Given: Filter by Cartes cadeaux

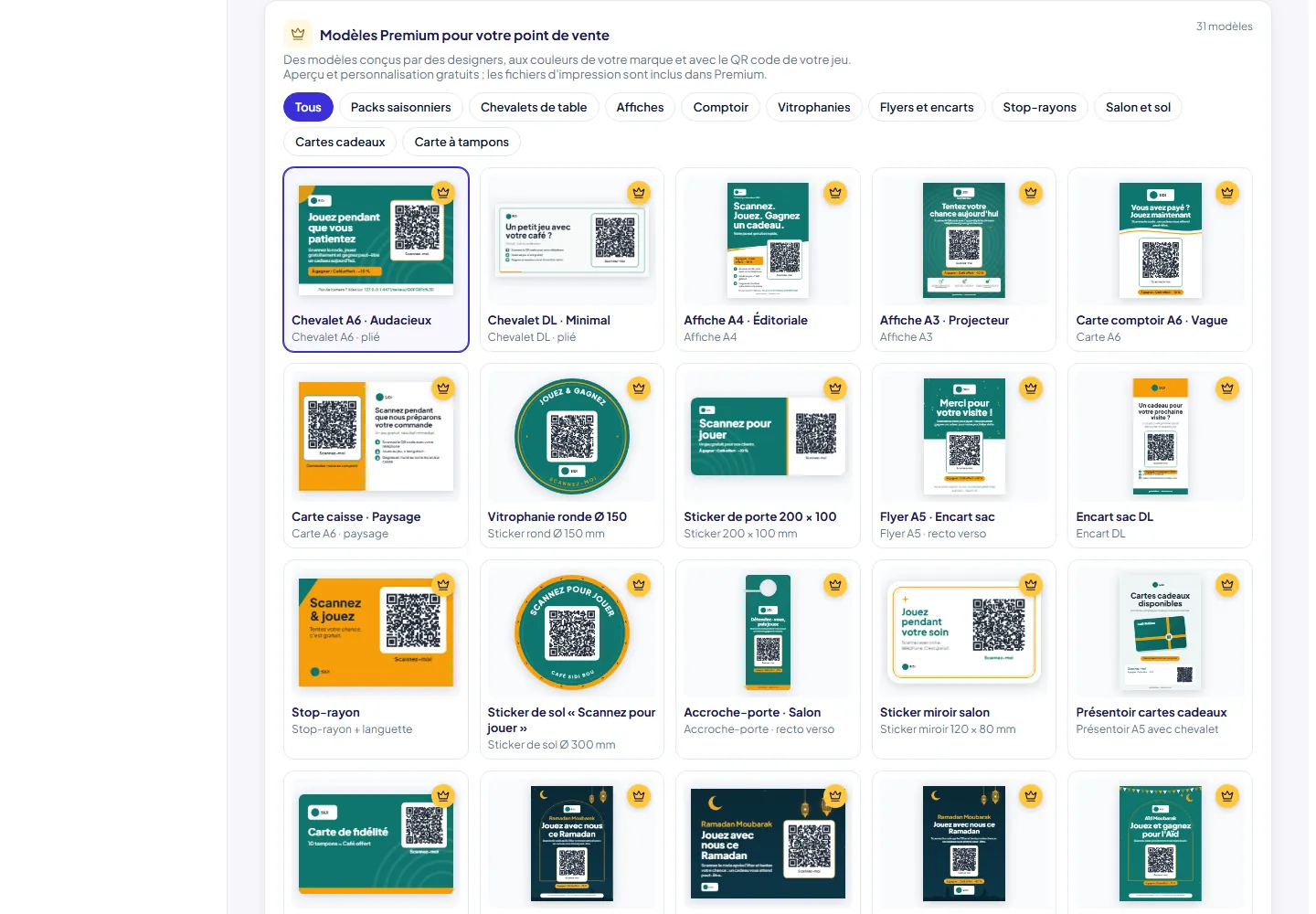Looking at the screenshot, I should coord(340,142).
